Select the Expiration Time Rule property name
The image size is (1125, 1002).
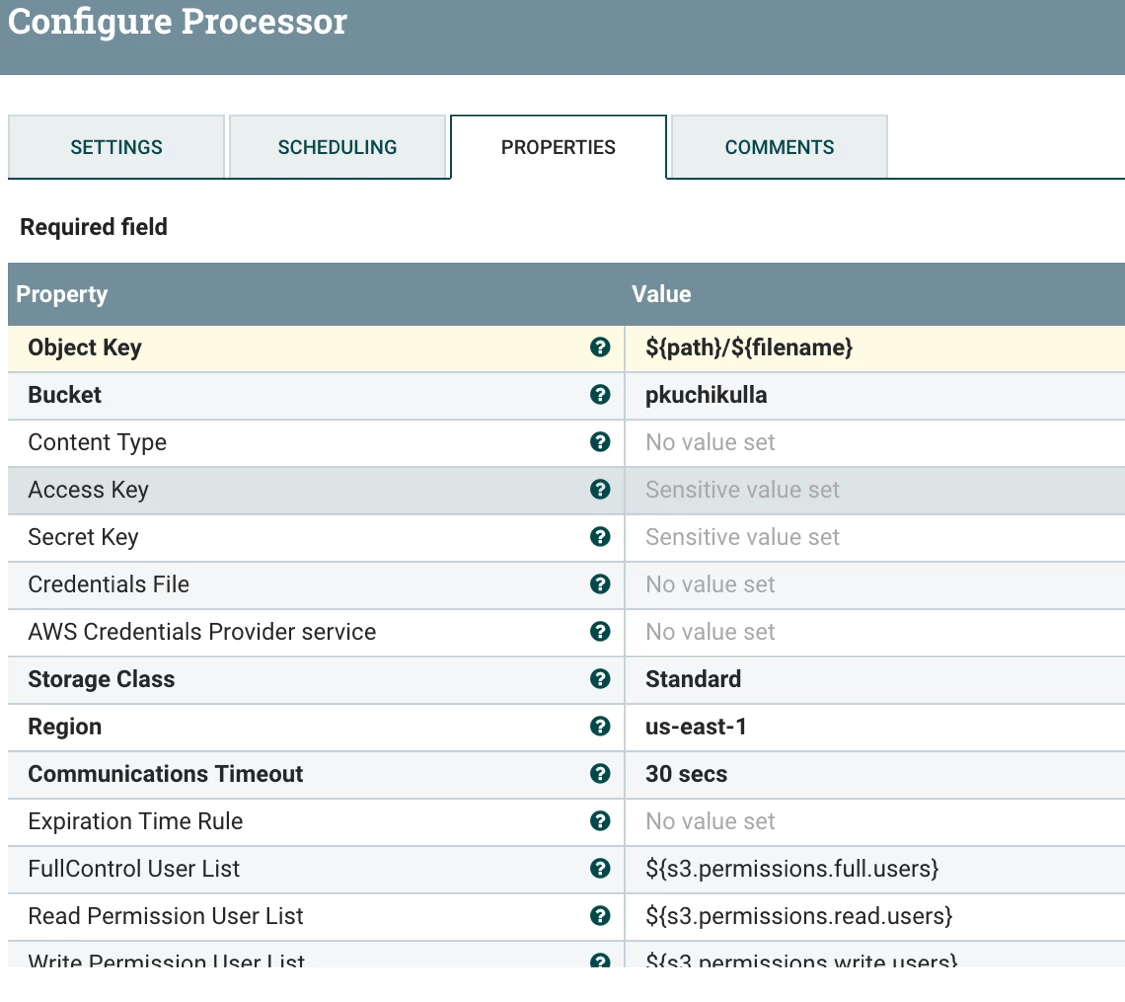136,821
